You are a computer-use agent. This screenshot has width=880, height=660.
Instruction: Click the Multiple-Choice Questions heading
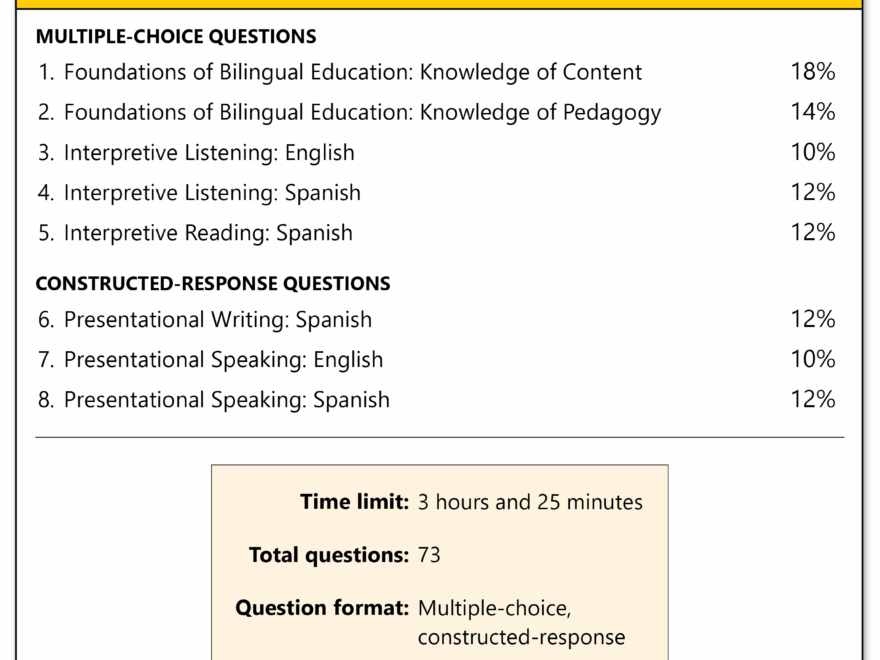(x=176, y=37)
